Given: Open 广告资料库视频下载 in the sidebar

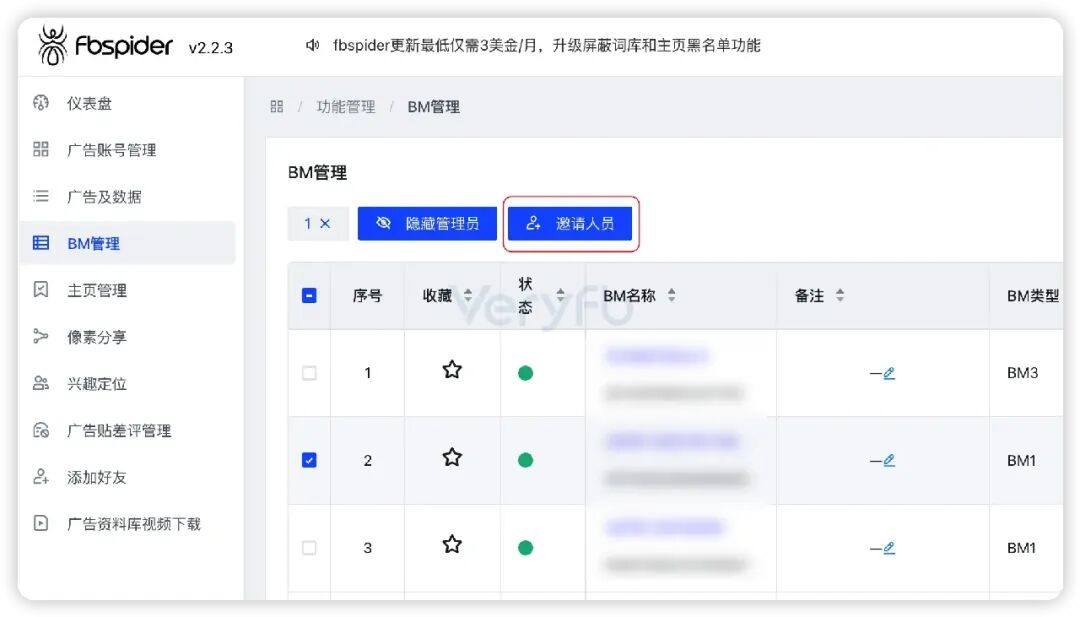Looking at the screenshot, I should [117, 523].
